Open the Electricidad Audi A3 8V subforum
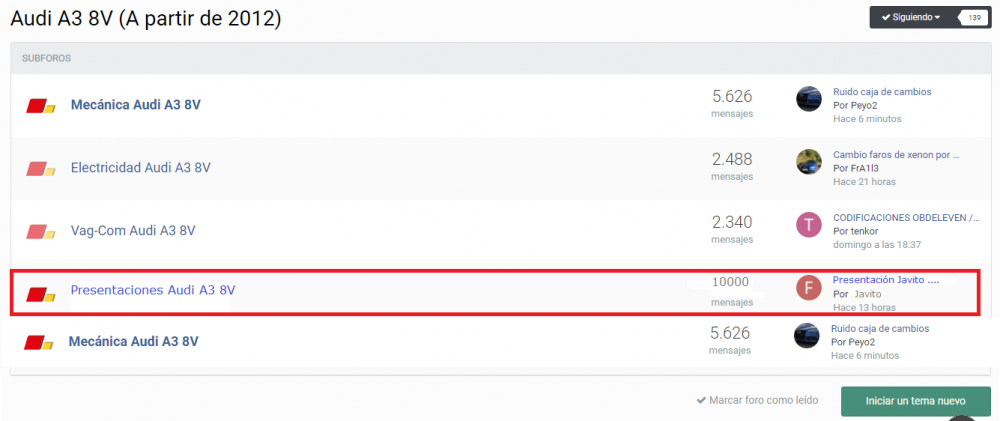This screenshot has width=1000, height=421. click(141, 168)
